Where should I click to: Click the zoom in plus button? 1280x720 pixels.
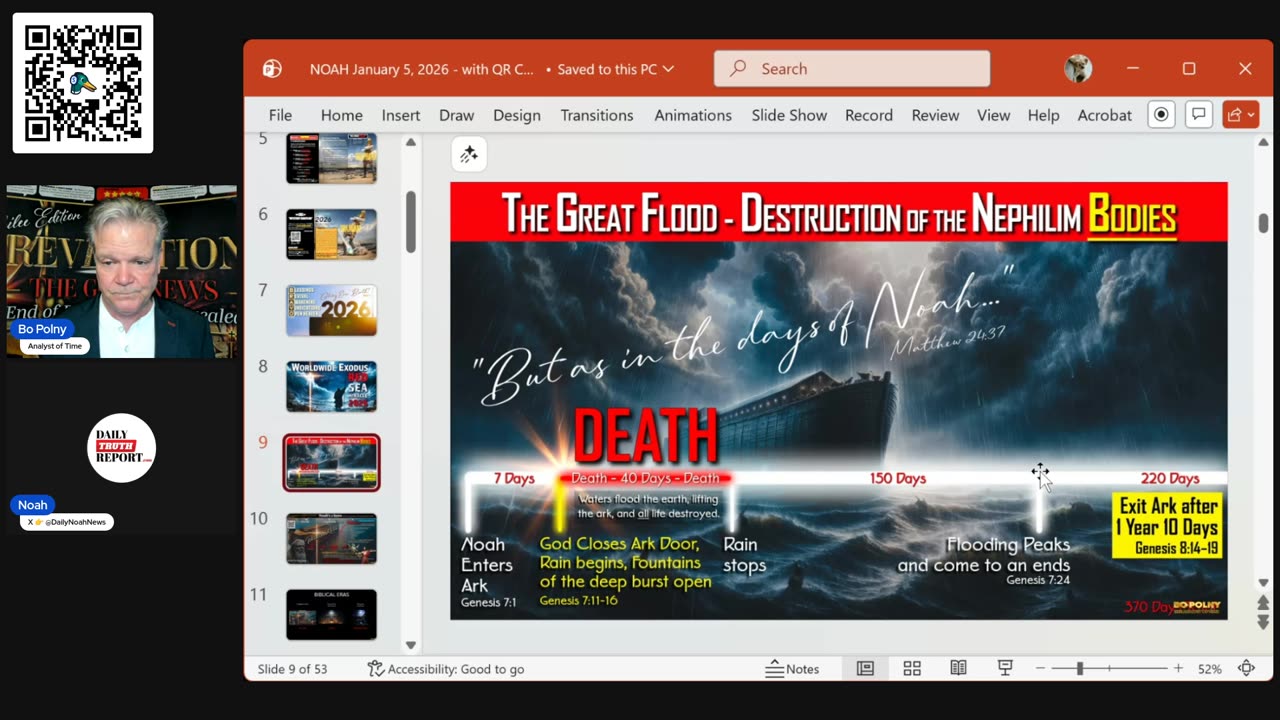pyautogui.click(x=1178, y=669)
